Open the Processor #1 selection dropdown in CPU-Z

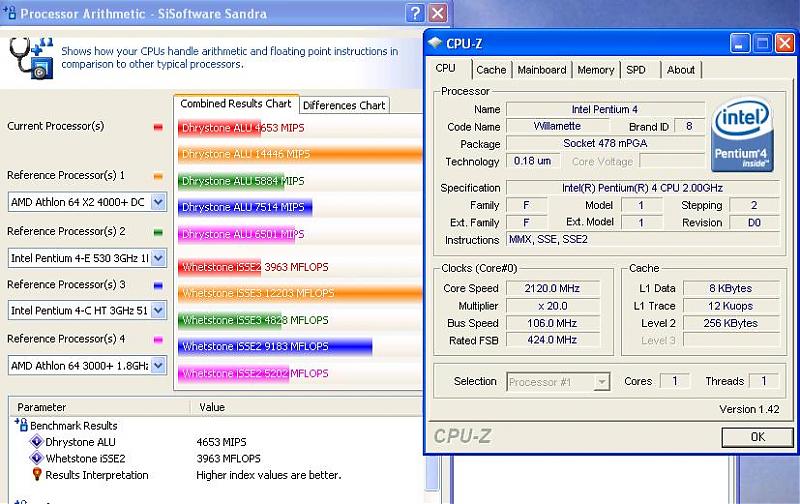coord(602,382)
